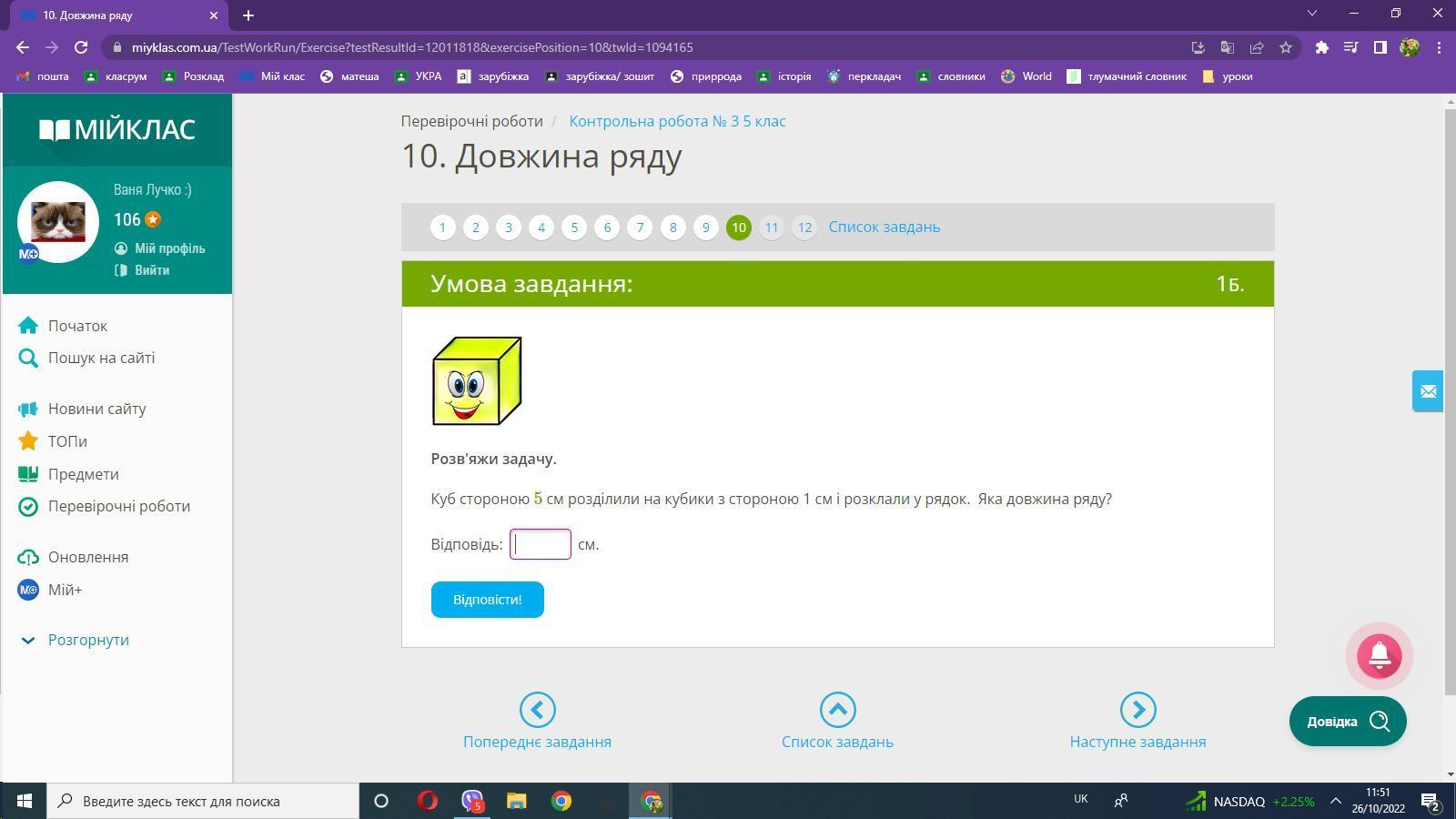Click Windows taskbar search box
Screen dimensions: 1456x819
click(203, 801)
